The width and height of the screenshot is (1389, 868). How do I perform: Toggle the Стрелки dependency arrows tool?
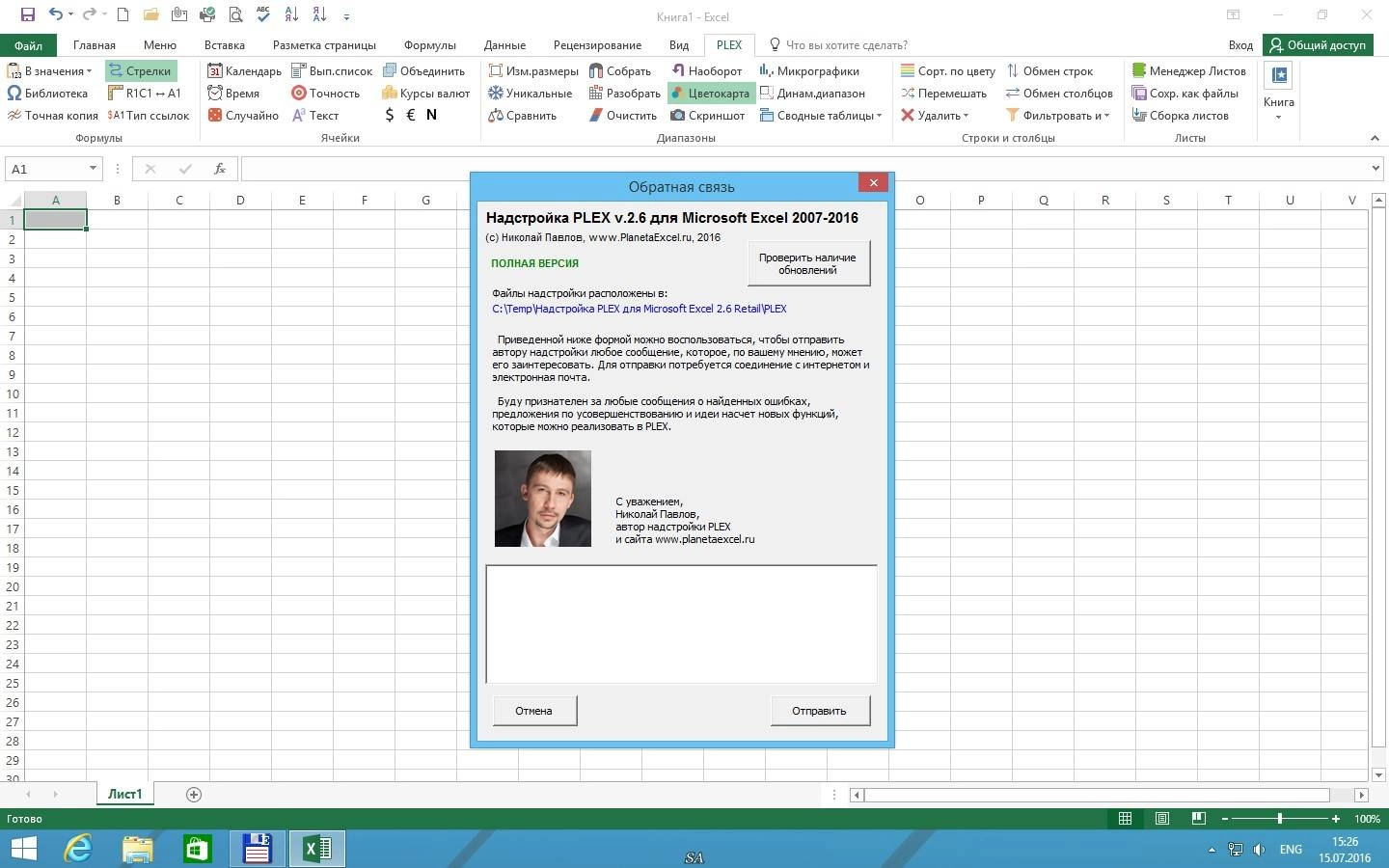[x=140, y=71]
